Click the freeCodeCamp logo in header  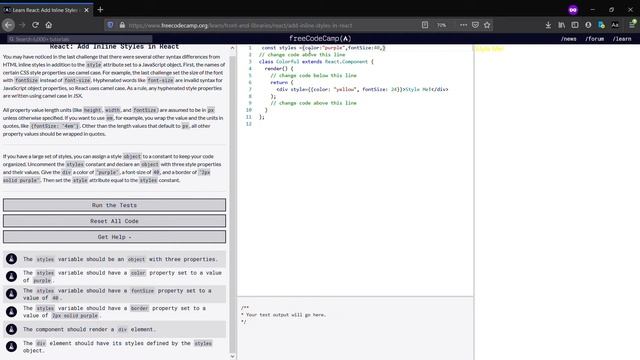coord(320,38)
